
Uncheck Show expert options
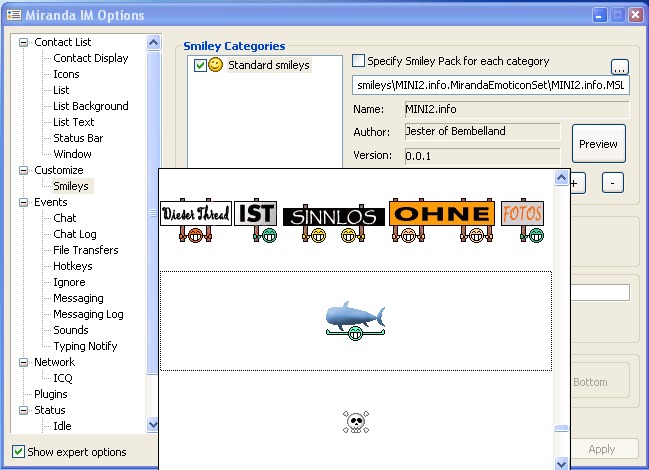pyautogui.click(x=19, y=452)
